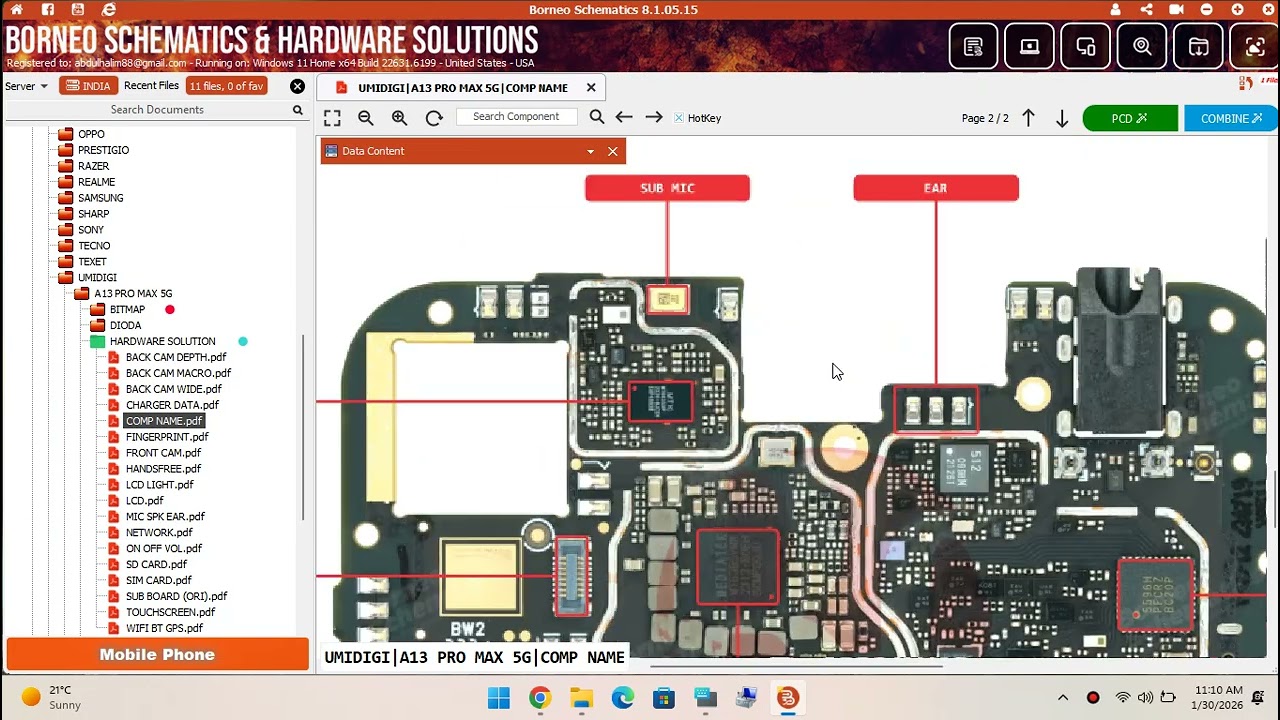Go back with the left arrow
Image resolution: width=1280 pixels, height=720 pixels.
point(624,118)
